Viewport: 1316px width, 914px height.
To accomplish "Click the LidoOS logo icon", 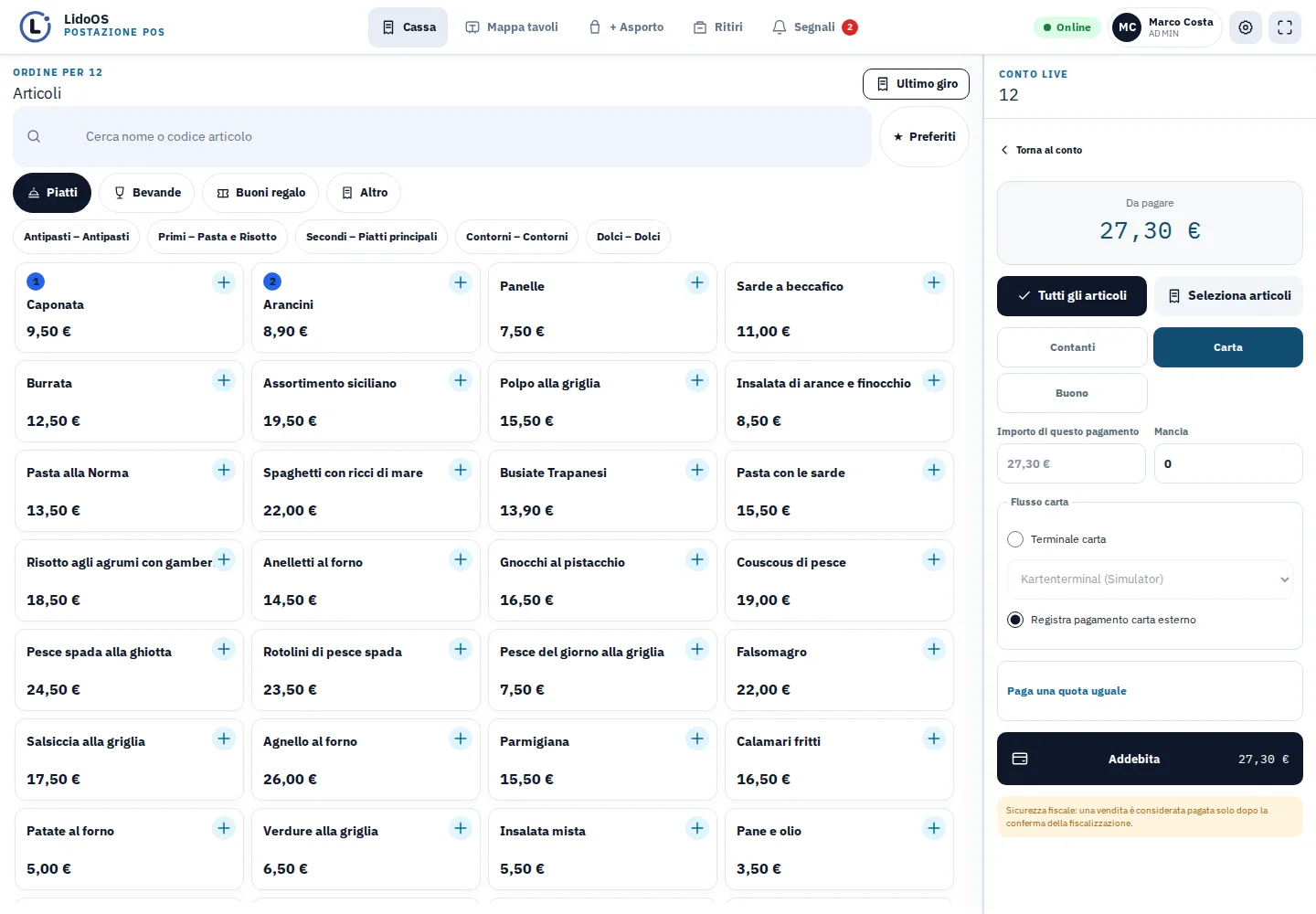I will (x=36, y=27).
